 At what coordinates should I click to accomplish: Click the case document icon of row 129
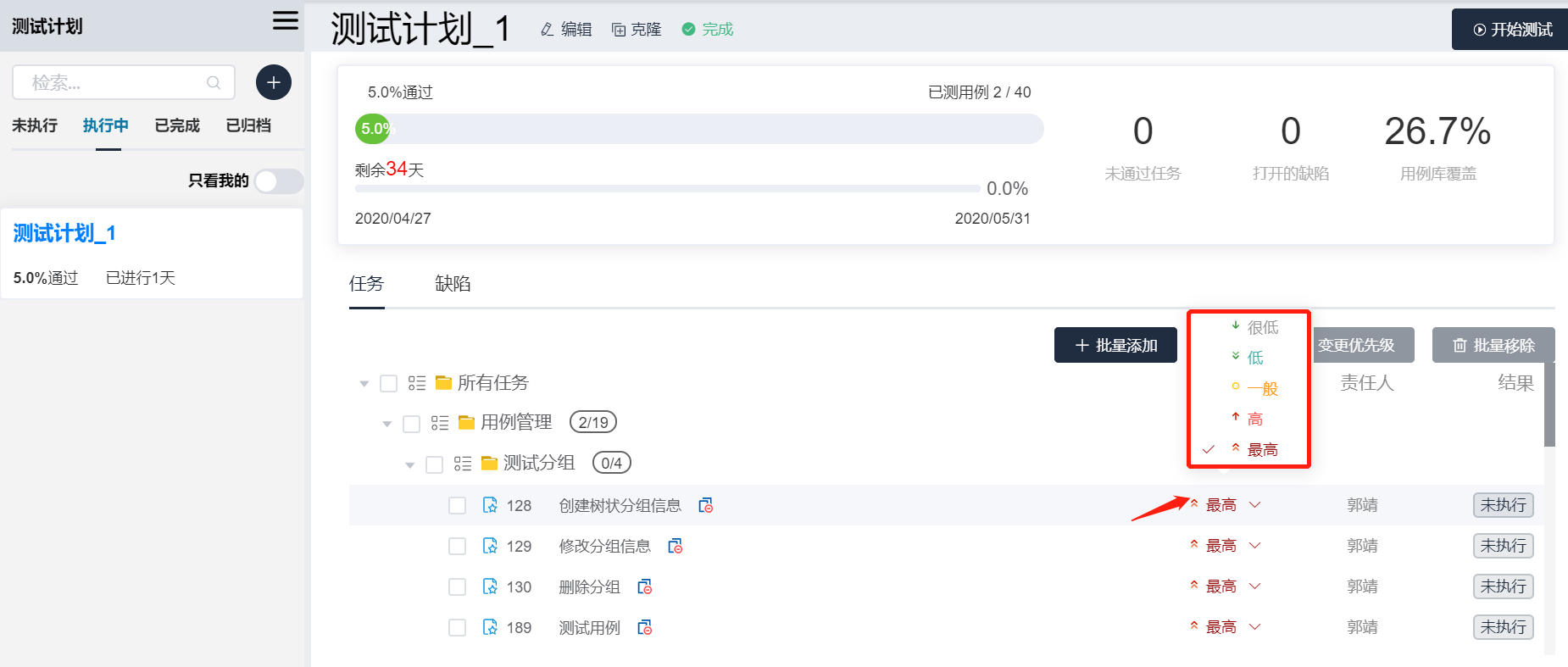(490, 546)
